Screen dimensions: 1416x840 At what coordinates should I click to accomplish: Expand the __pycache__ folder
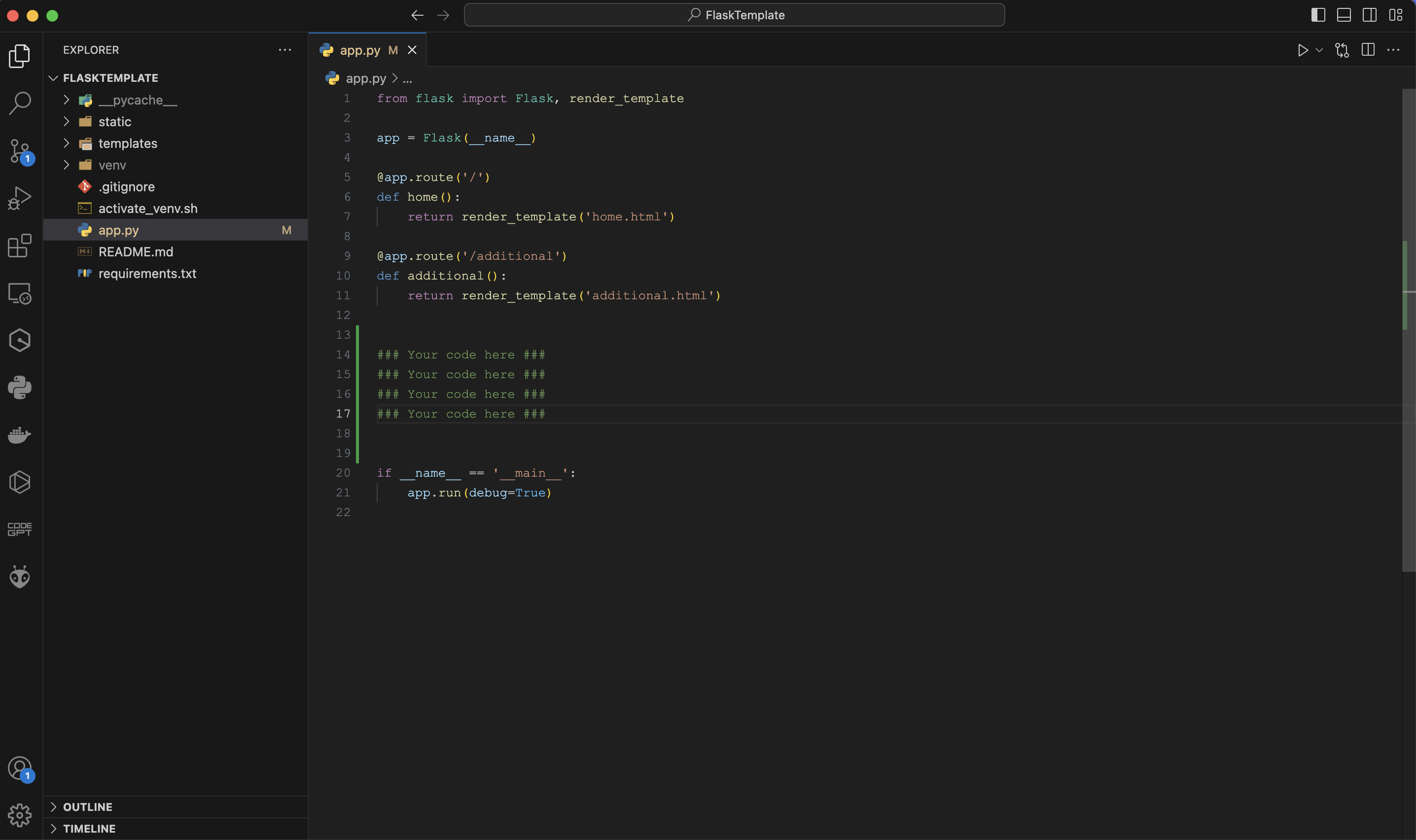(x=66, y=100)
